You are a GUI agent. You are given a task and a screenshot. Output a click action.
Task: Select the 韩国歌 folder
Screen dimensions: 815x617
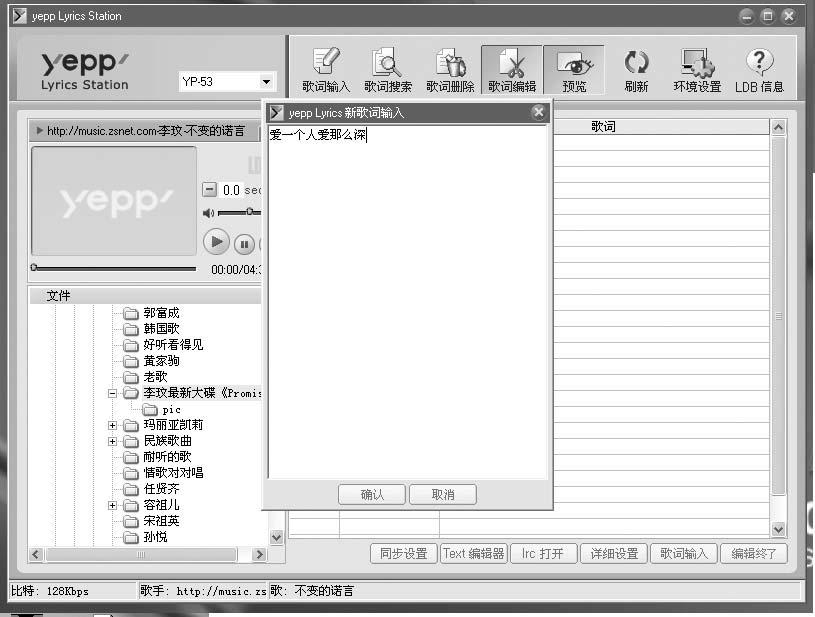(161, 329)
